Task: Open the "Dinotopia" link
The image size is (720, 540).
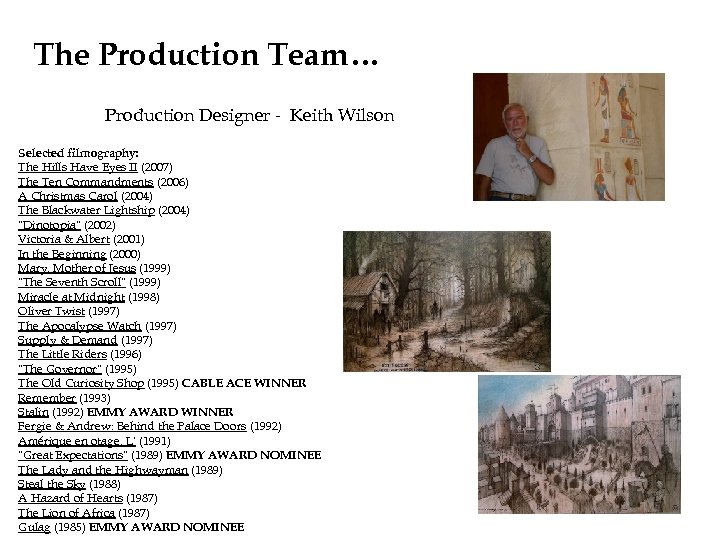Action: (49, 225)
